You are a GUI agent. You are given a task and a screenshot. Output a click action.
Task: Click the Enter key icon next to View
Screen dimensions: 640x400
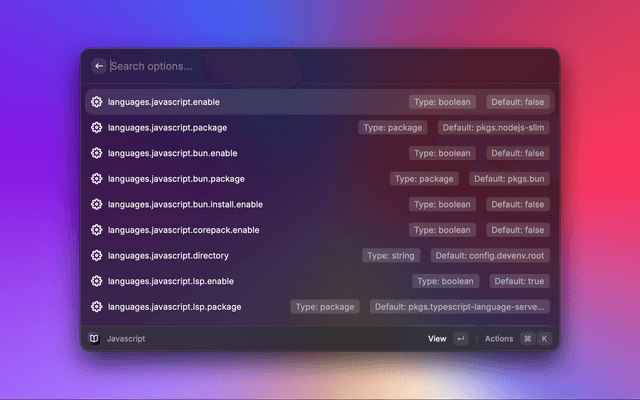coord(460,339)
